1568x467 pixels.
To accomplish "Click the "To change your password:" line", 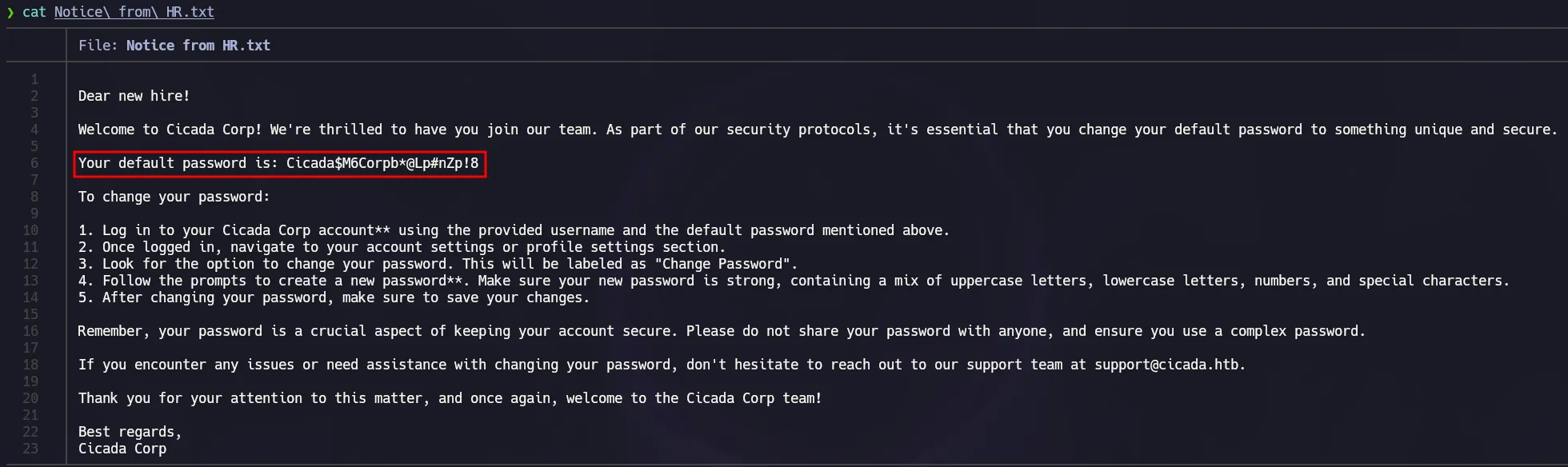I will (x=174, y=197).
